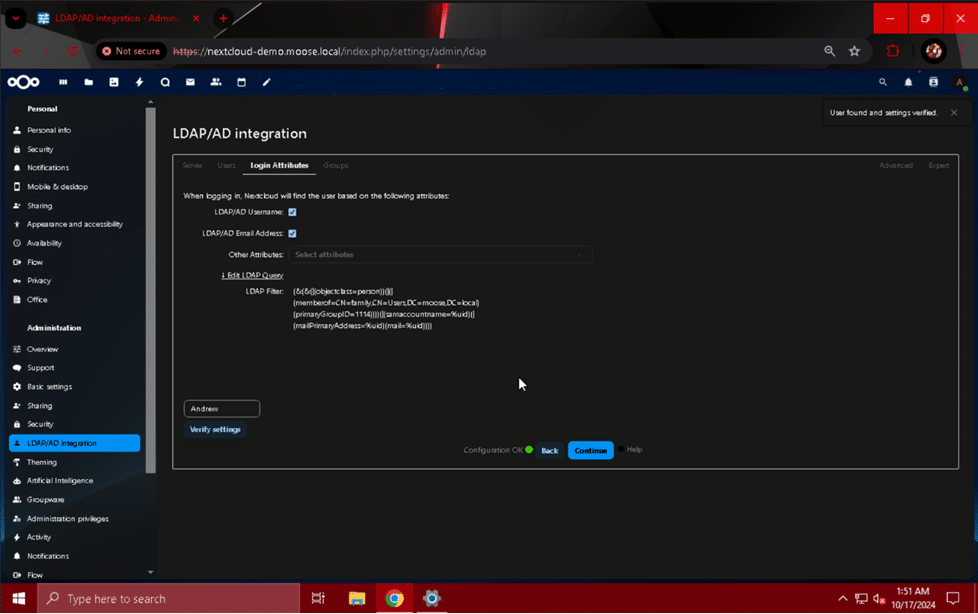Select the Login Attributes tab

(x=279, y=165)
